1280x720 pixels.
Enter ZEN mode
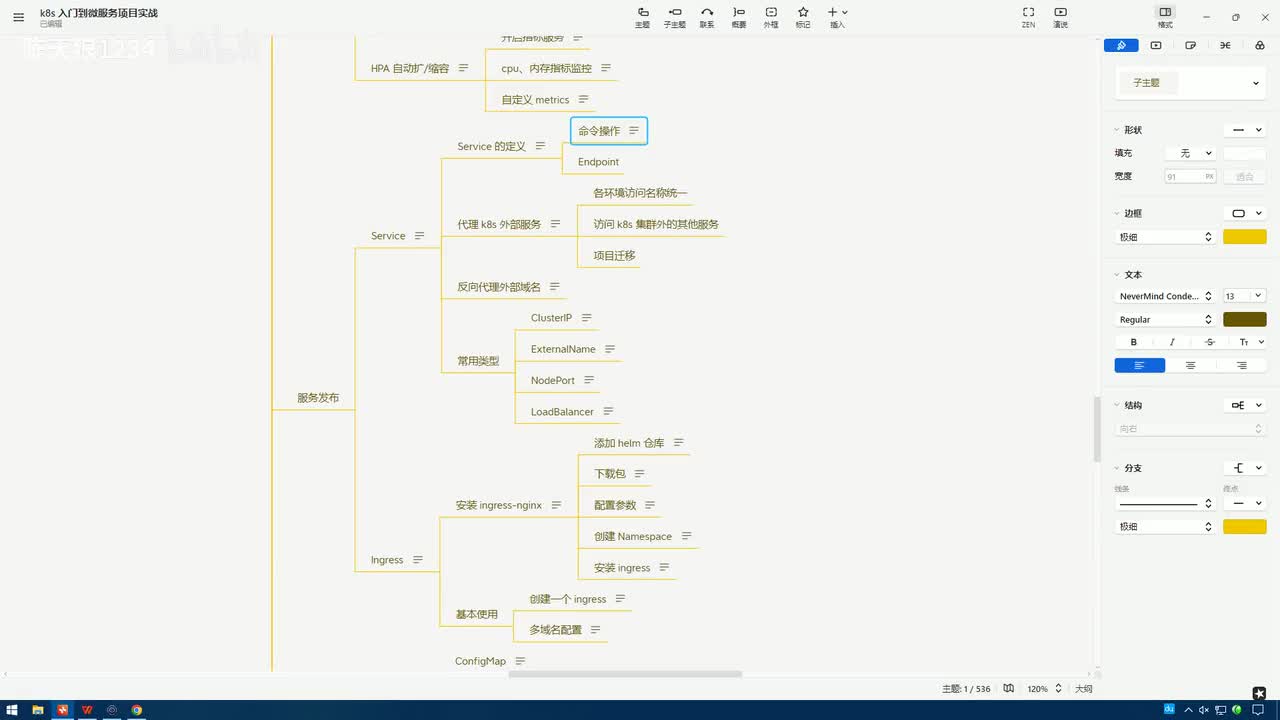pyautogui.click(x=1028, y=17)
